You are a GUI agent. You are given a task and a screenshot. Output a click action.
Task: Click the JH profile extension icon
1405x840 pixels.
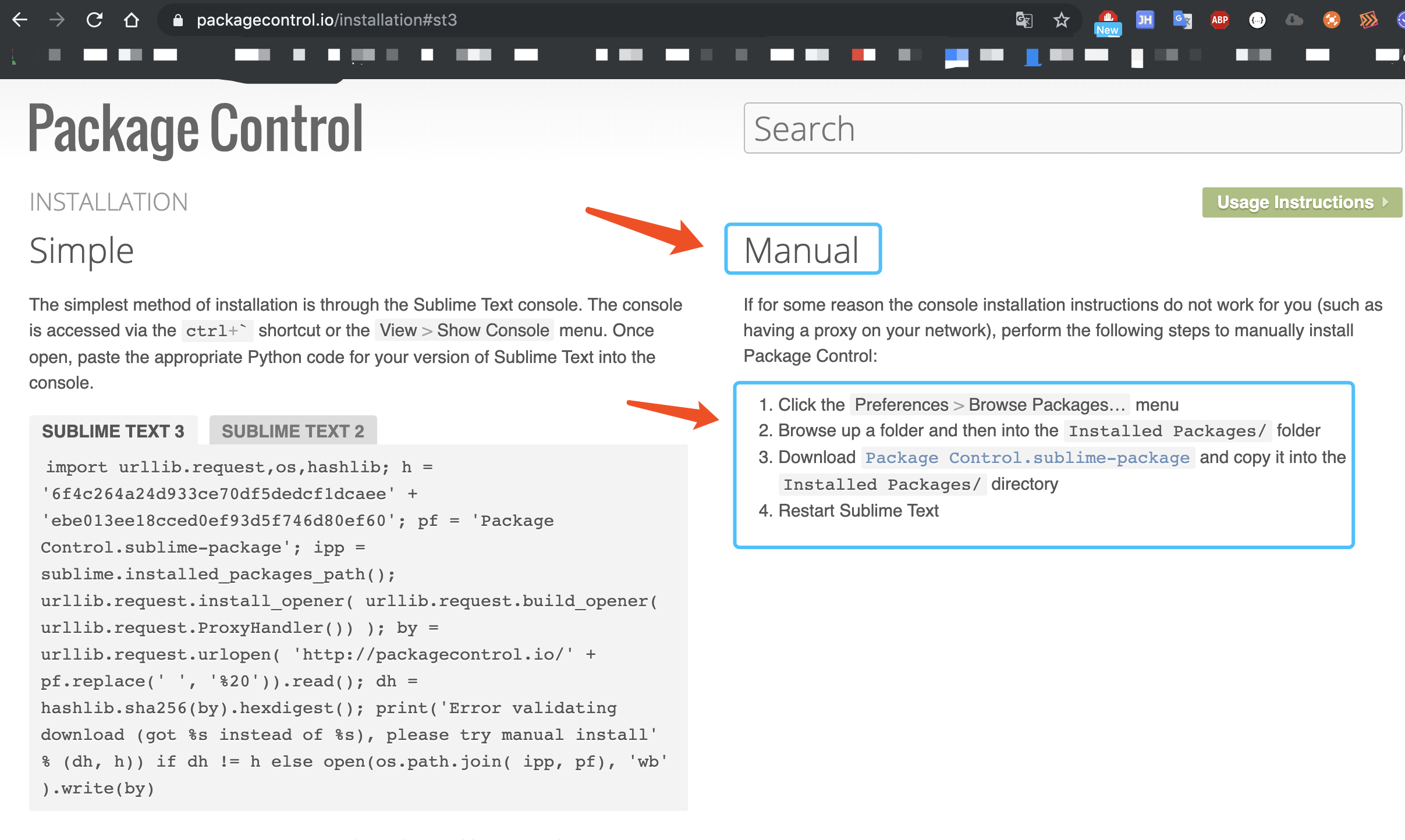(x=1143, y=19)
